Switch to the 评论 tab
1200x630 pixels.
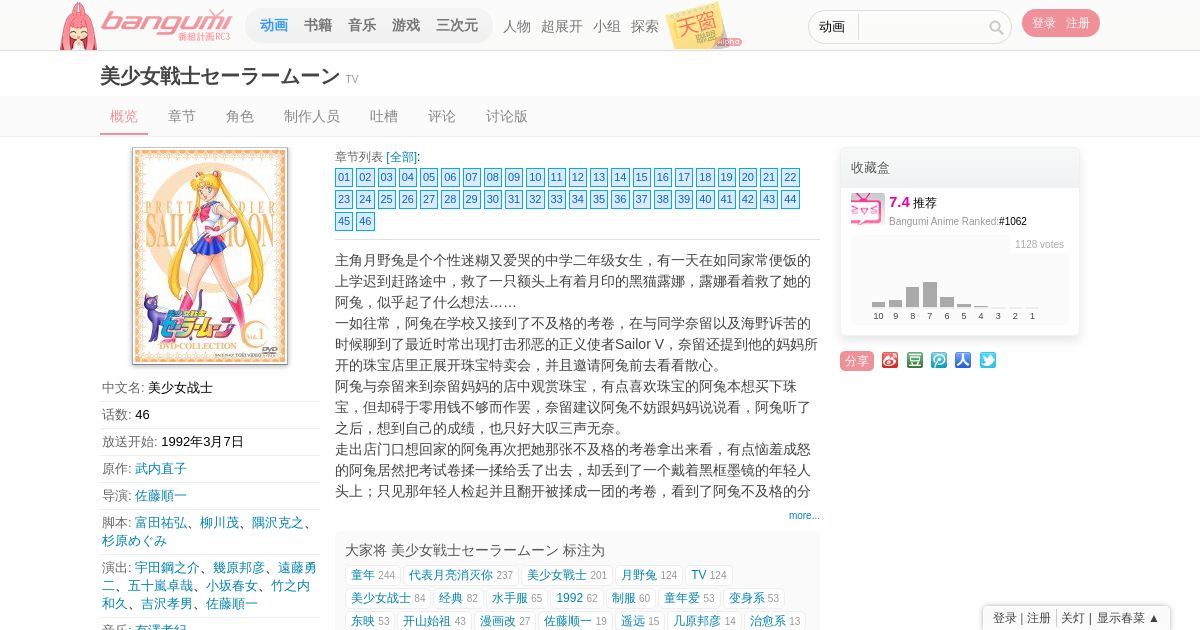[x=442, y=116]
